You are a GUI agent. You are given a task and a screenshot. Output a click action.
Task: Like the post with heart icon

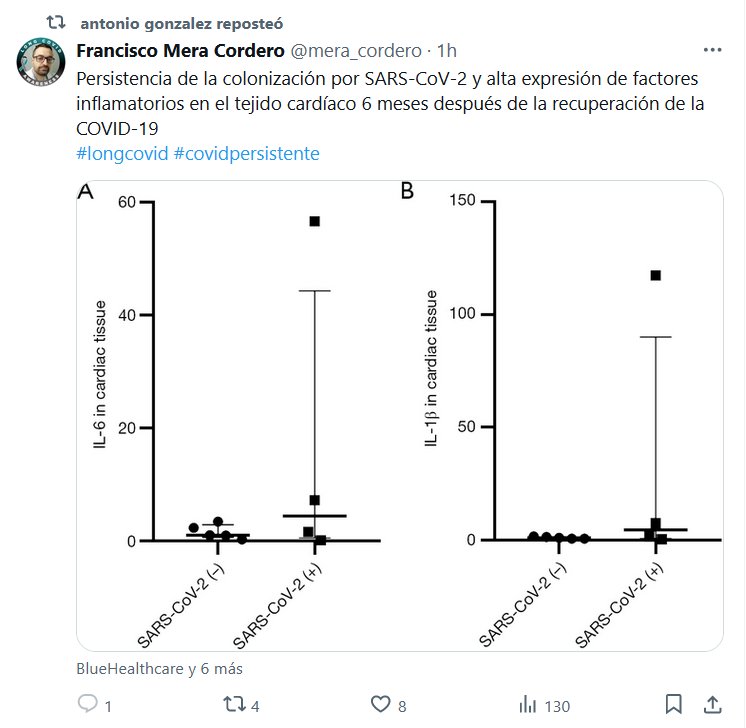click(x=378, y=705)
